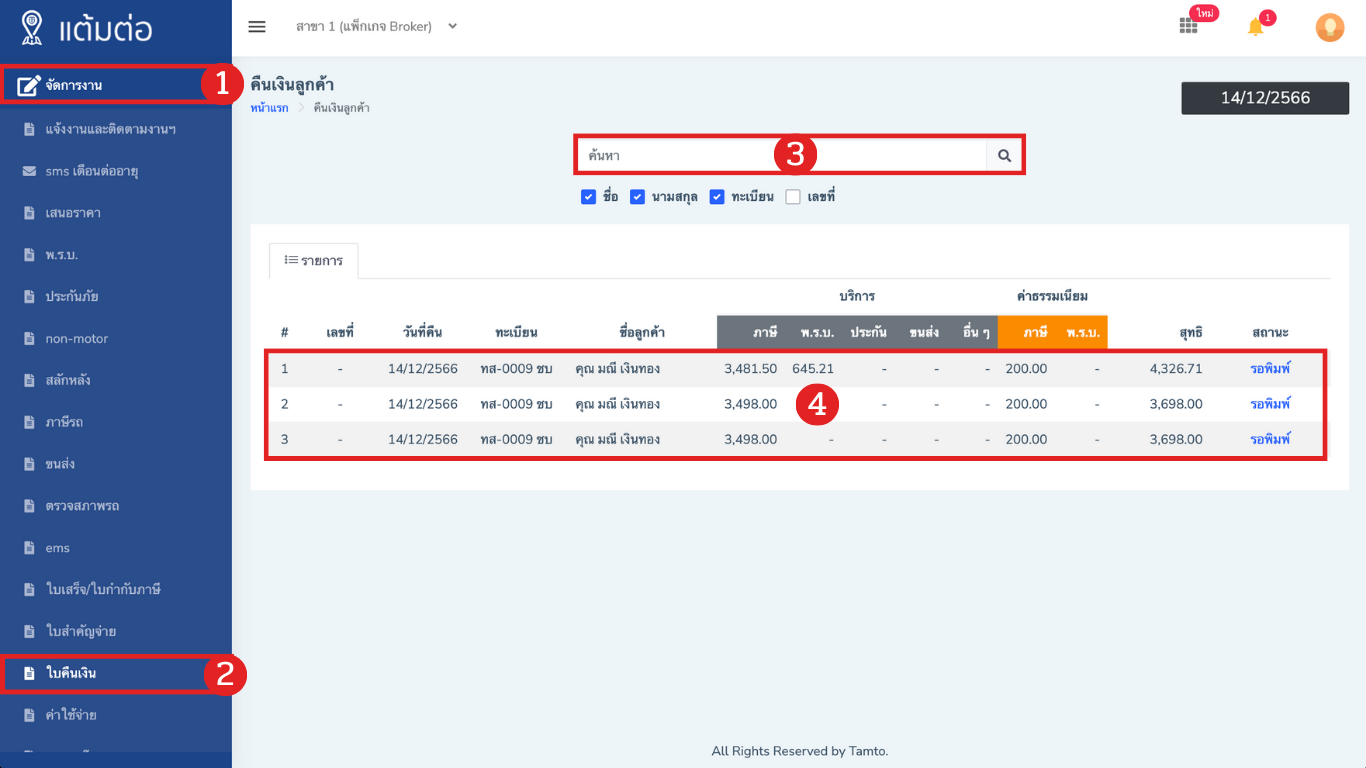Open ตรวจสภาพรถ menu item

click(82, 506)
